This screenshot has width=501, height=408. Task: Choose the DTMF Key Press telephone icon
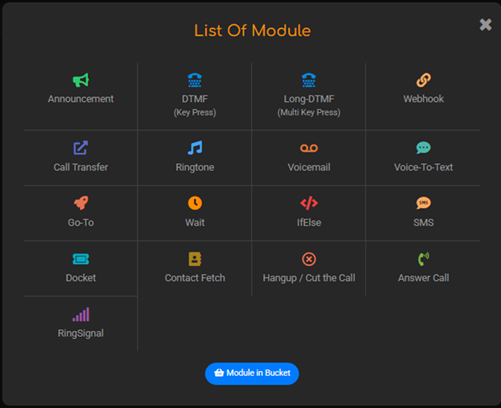click(x=195, y=80)
